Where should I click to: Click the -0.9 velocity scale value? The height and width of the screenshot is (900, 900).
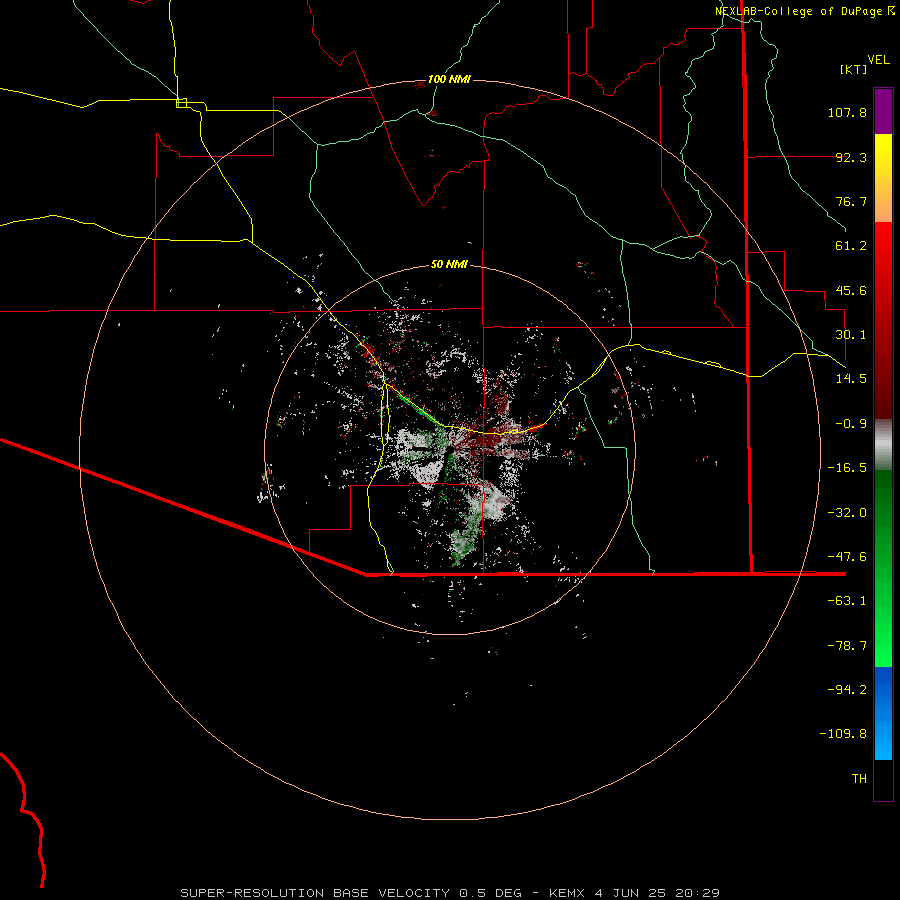(x=851, y=424)
